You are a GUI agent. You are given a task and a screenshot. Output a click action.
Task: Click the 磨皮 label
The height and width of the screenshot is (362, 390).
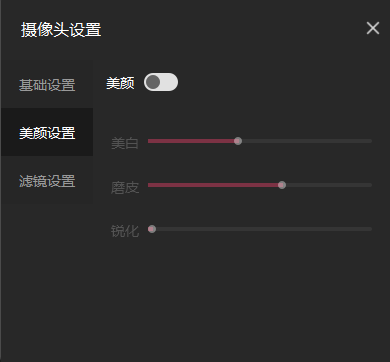pos(125,188)
